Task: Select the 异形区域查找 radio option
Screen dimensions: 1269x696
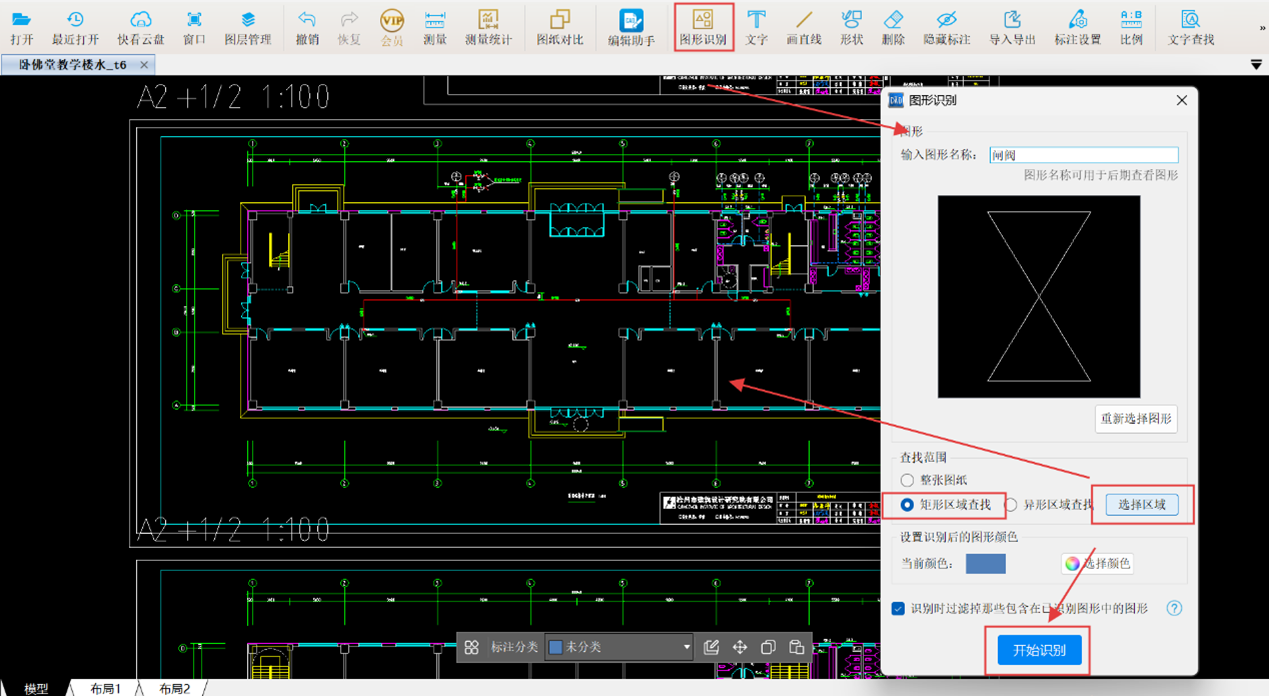Action: (1011, 505)
